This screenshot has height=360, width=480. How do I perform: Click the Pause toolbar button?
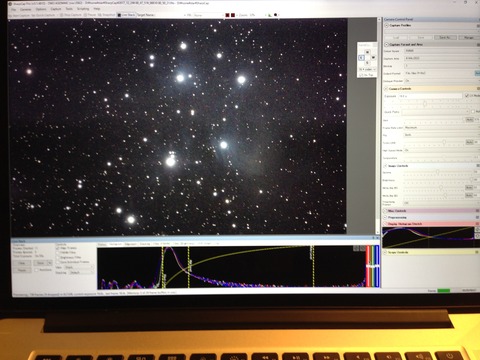[90, 15]
